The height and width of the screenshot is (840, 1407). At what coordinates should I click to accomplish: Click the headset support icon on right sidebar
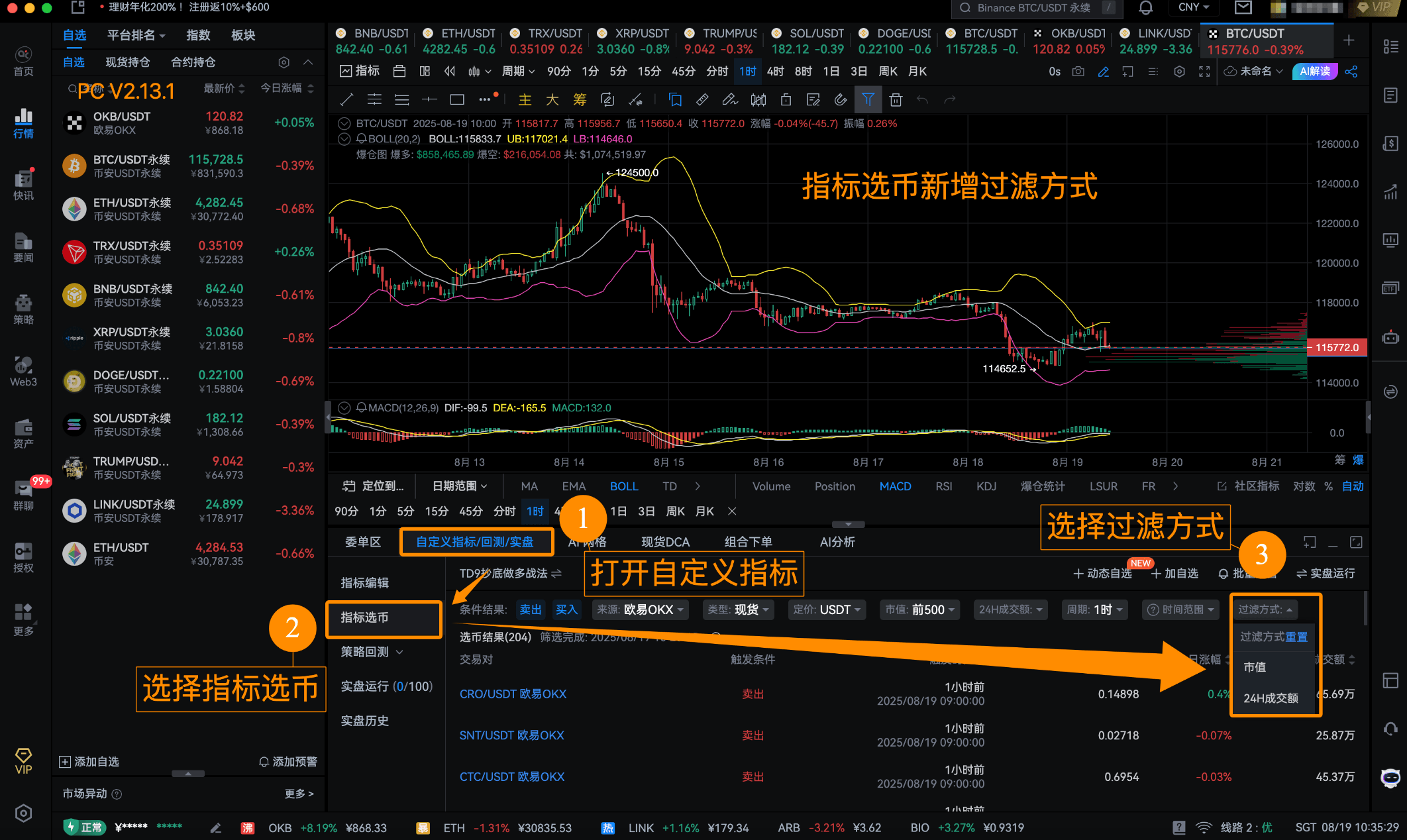[x=1390, y=729]
